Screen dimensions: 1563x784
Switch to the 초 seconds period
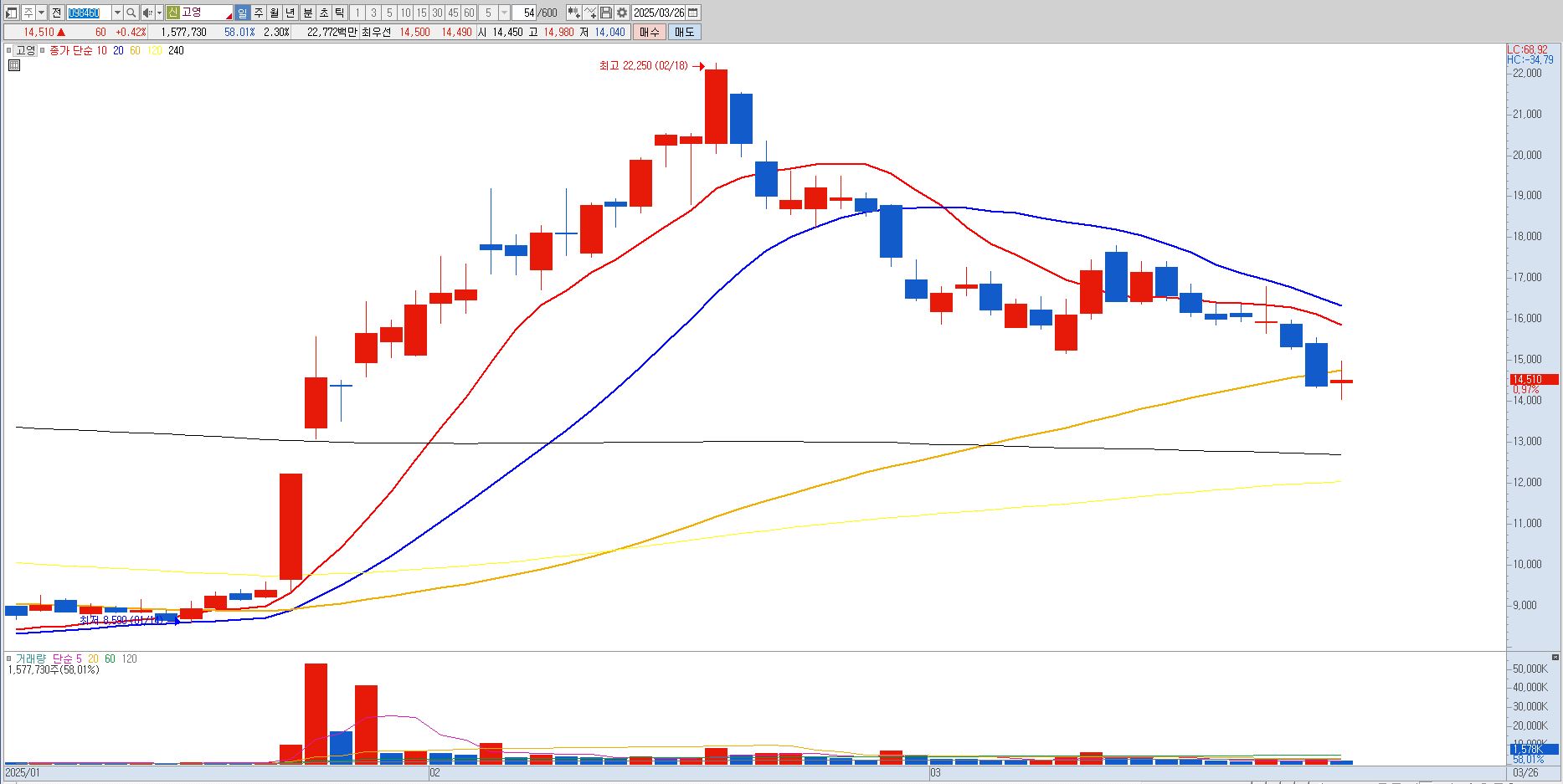(x=323, y=13)
